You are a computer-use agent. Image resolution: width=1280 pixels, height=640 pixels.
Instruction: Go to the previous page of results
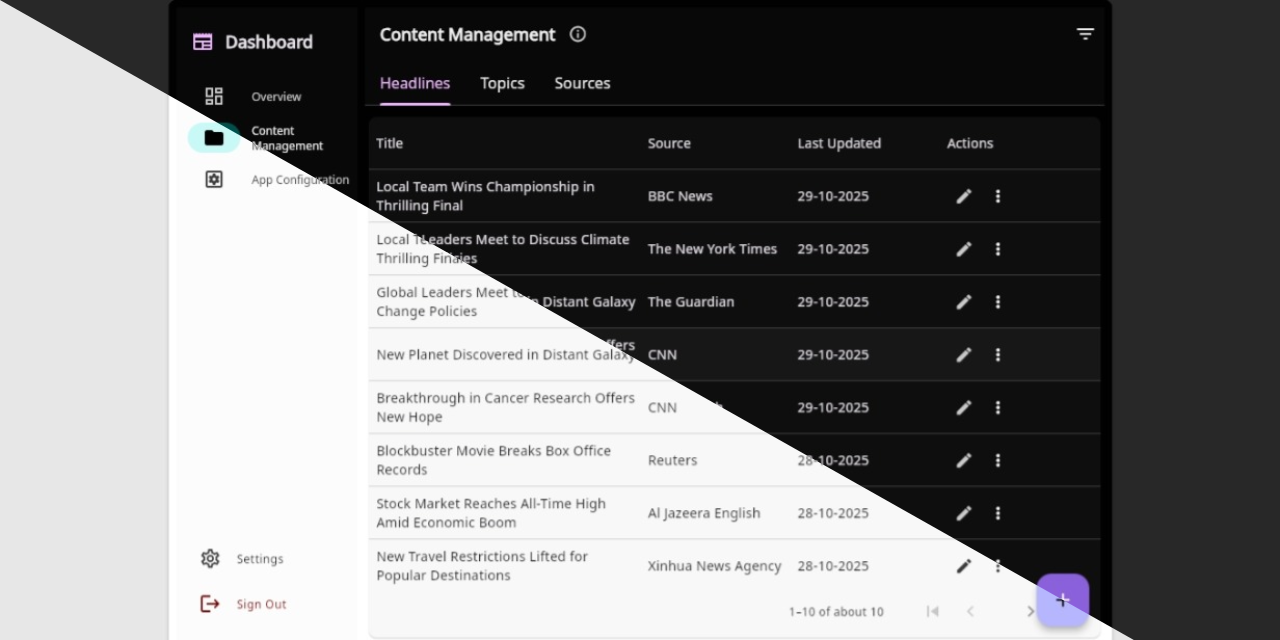(x=970, y=611)
